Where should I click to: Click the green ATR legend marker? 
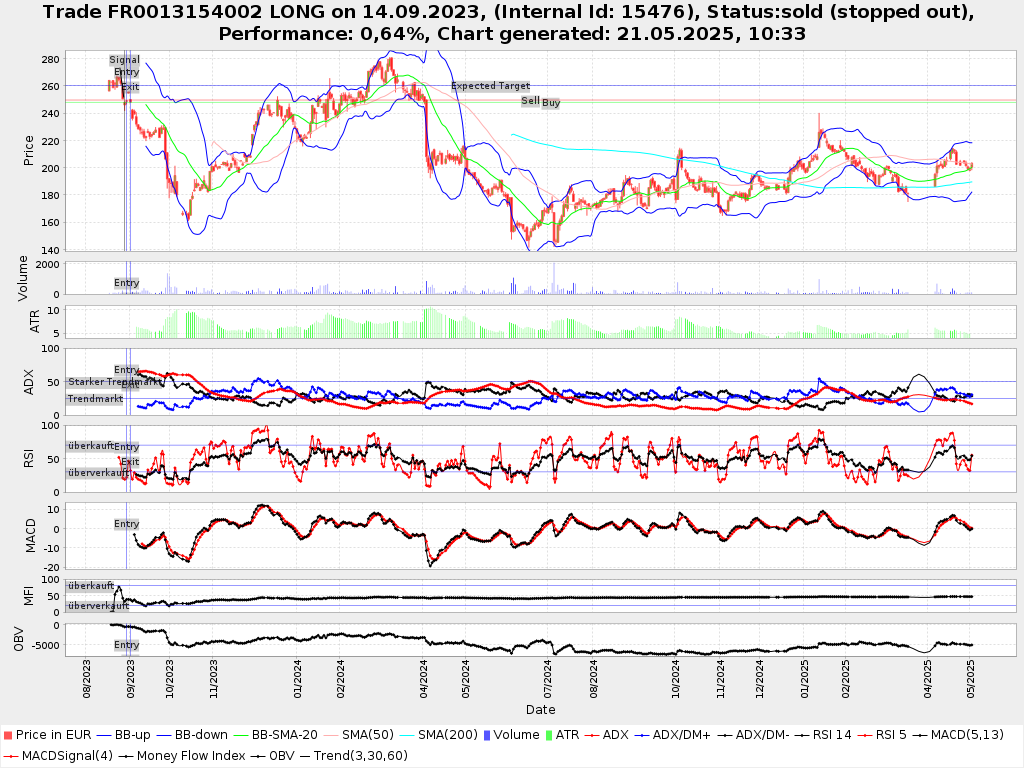[546, 735]
